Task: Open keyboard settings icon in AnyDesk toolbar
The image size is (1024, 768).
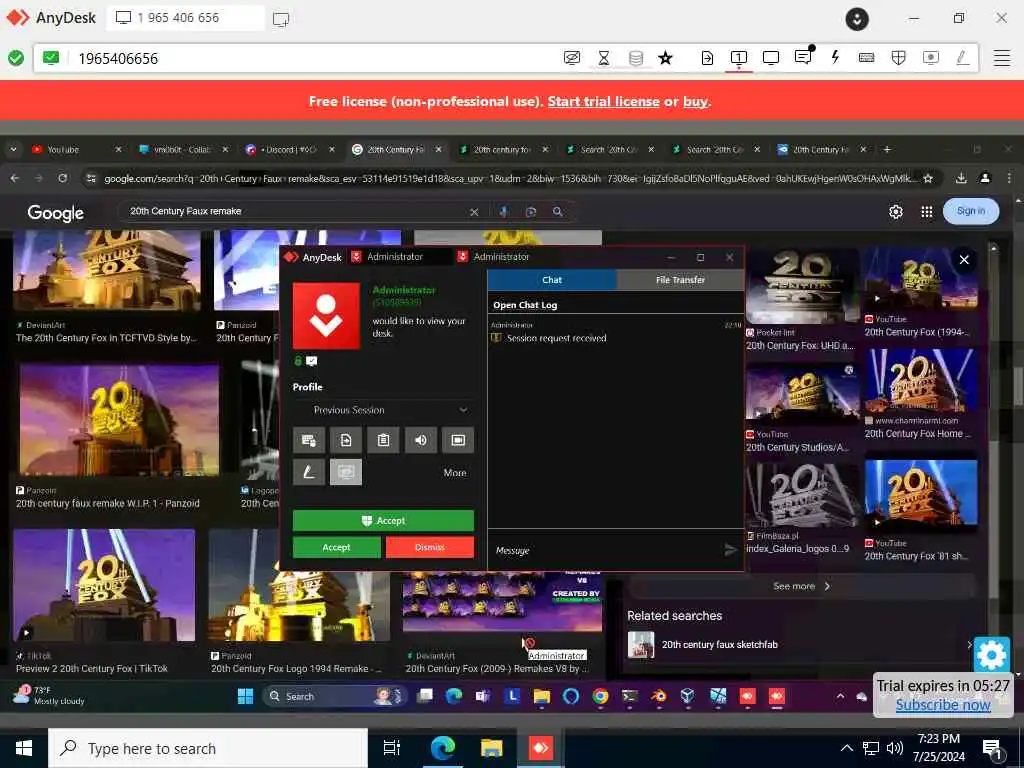Action: 867,58
